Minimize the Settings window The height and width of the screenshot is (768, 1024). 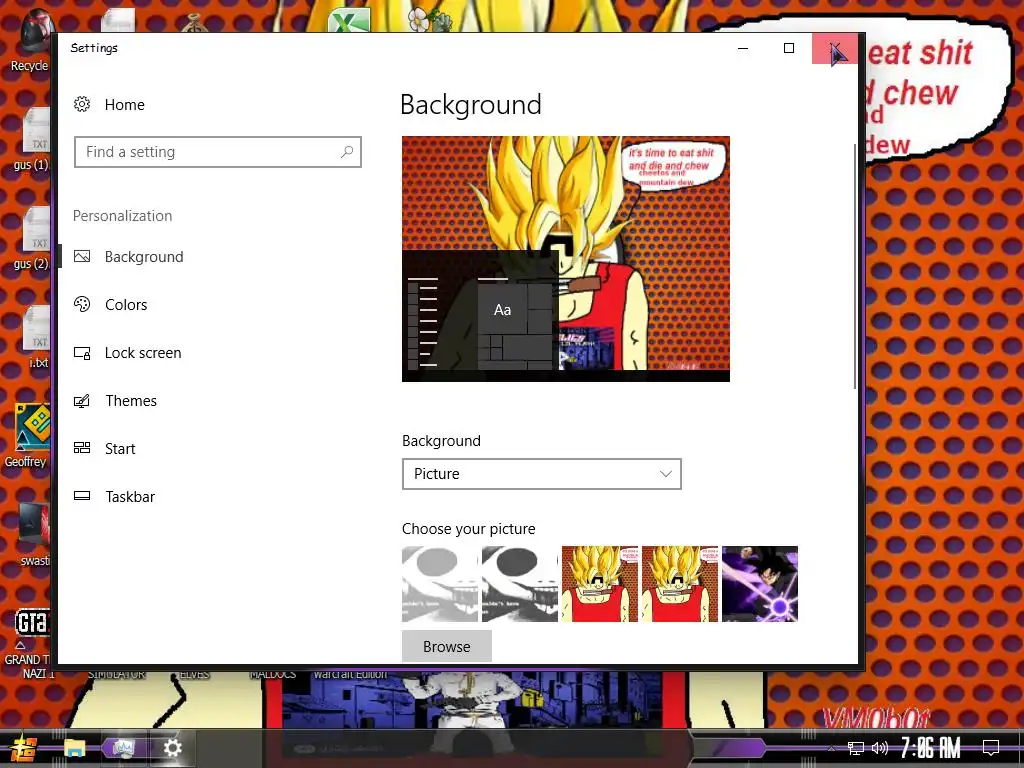(743, 48)
